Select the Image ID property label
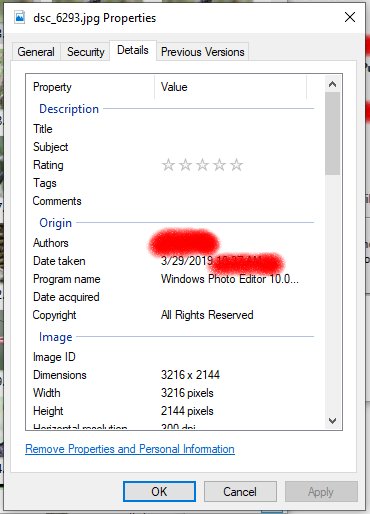 tap(54, 357)
